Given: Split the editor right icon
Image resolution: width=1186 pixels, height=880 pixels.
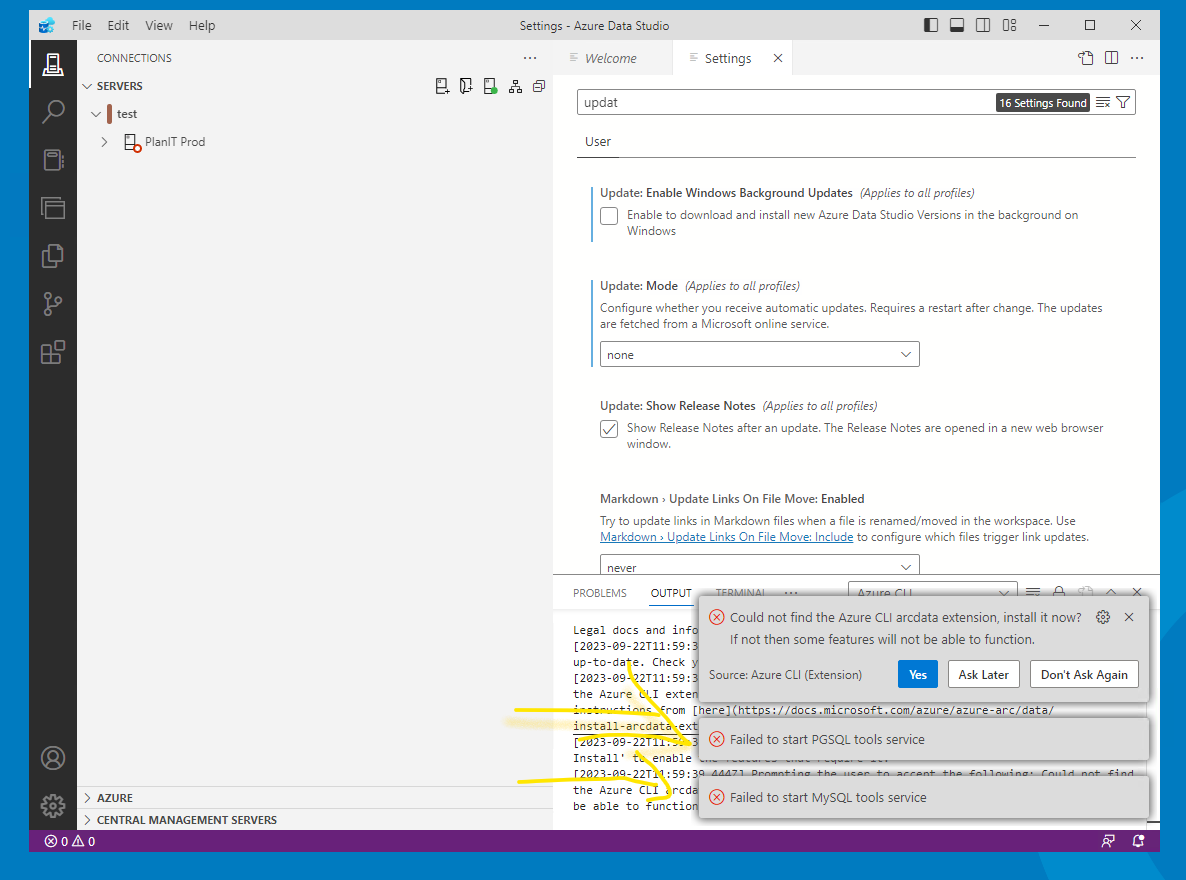Looking at the screenshot, I should click(1111, 58).
